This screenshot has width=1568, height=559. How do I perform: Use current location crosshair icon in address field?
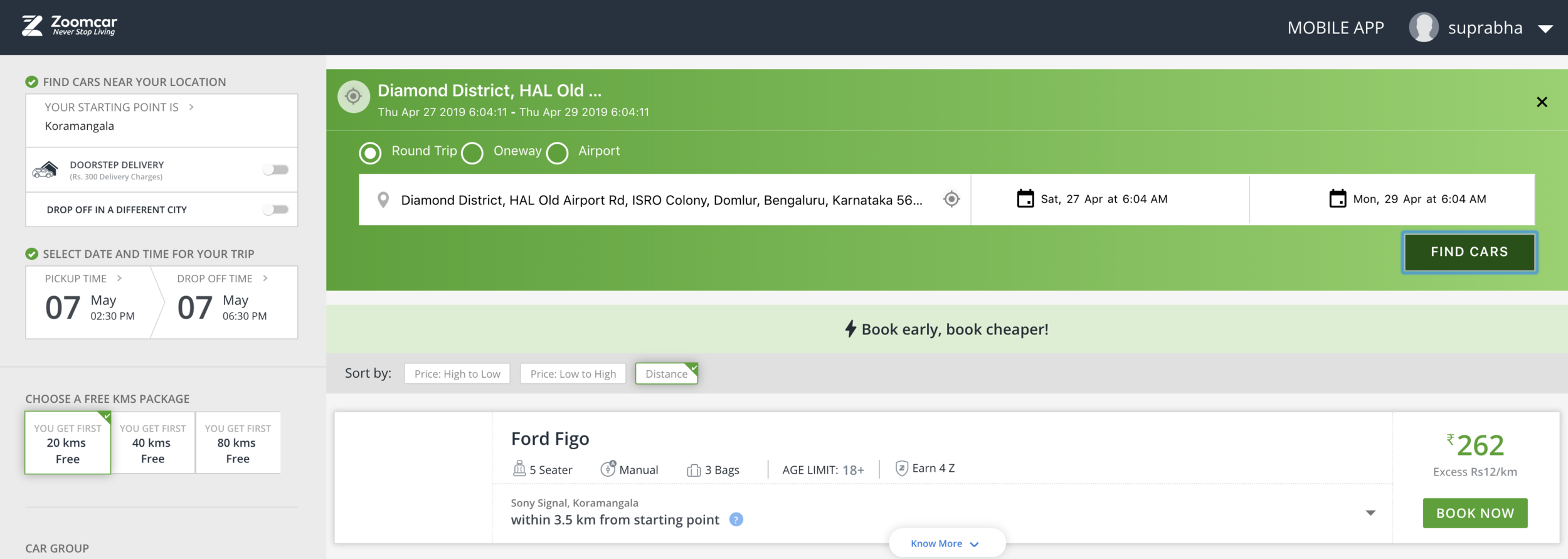[x=951, y=199]
